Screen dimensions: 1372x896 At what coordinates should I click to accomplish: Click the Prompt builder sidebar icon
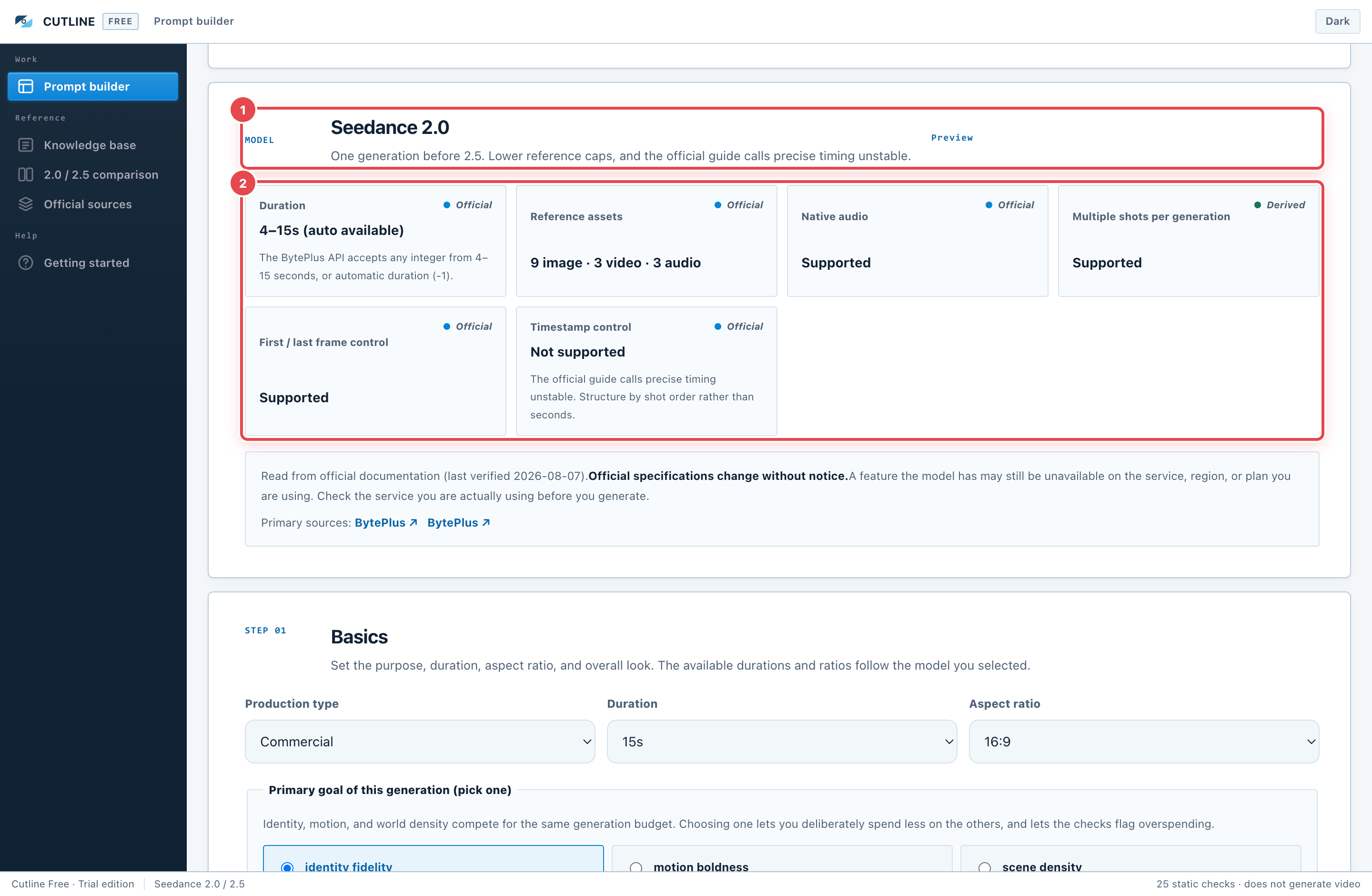point(26,86)
